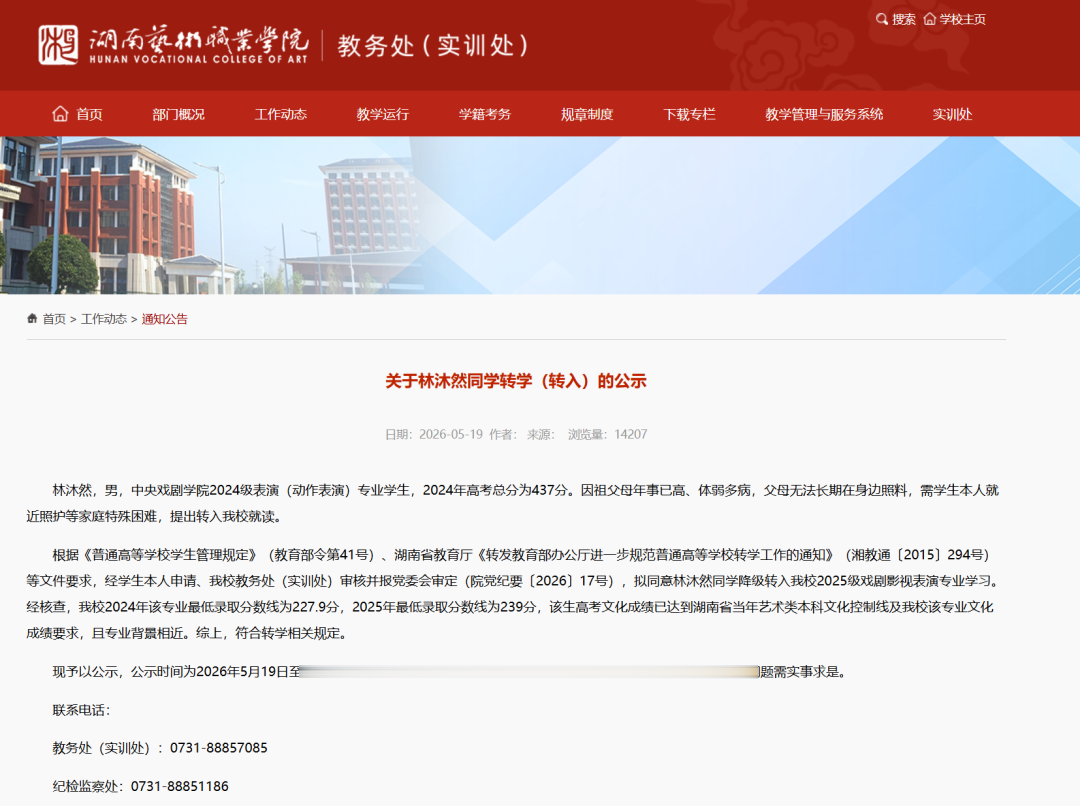Click the campus building banner image
1080x806 pixels.
(540, 215)
